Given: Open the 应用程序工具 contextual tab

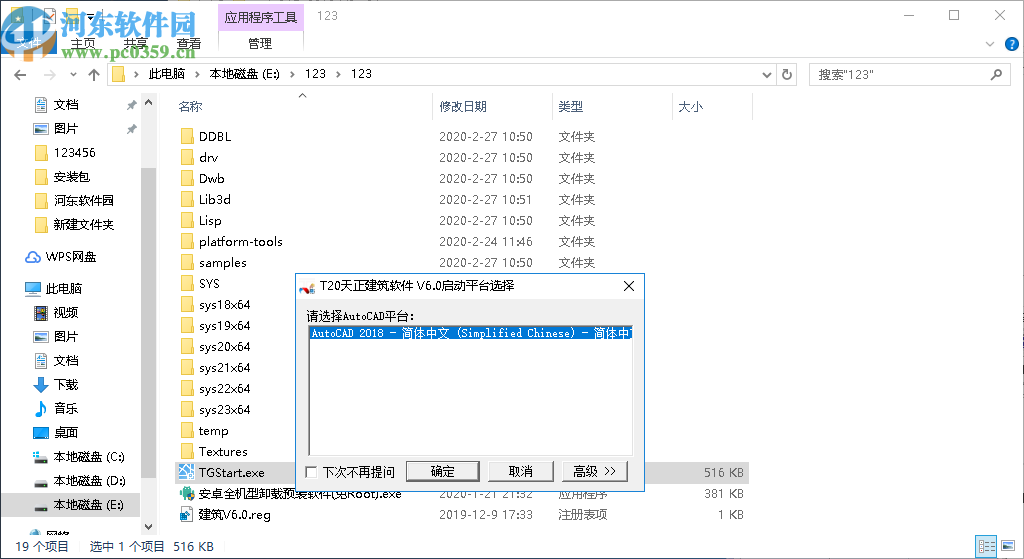Looking at the screenshot, I should click(261, 17).
